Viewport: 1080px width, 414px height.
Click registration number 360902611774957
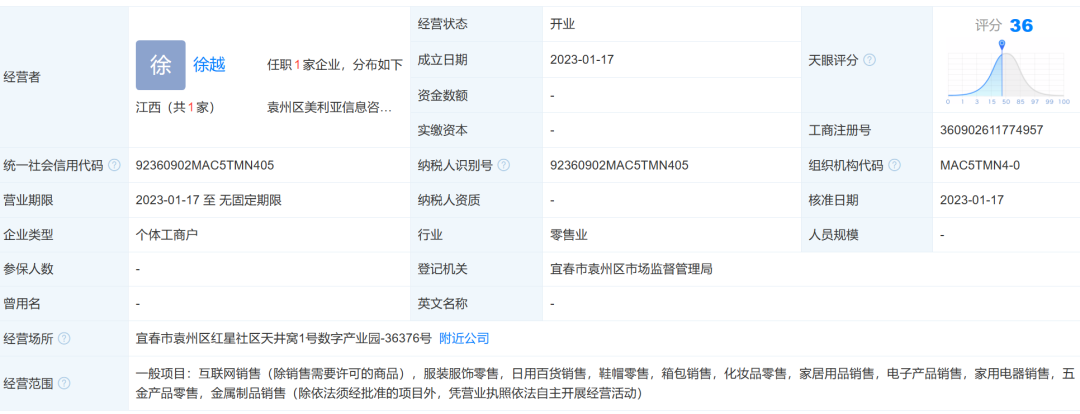(x=992, y=130)
